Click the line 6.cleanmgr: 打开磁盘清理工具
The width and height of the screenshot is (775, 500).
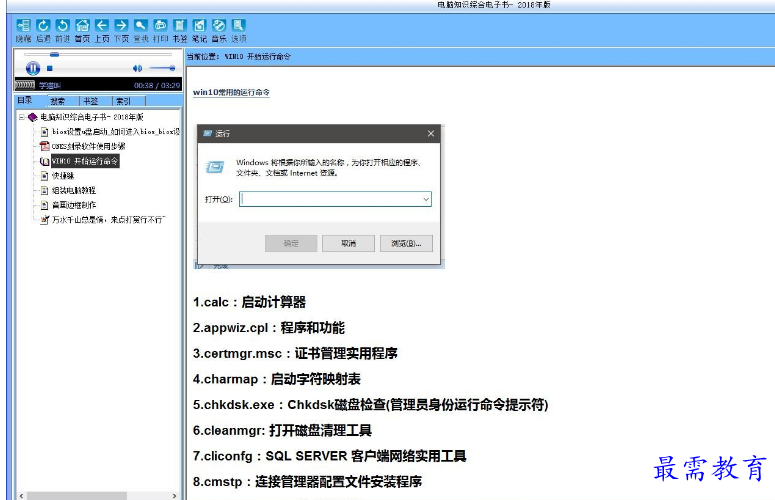(282, 430)
